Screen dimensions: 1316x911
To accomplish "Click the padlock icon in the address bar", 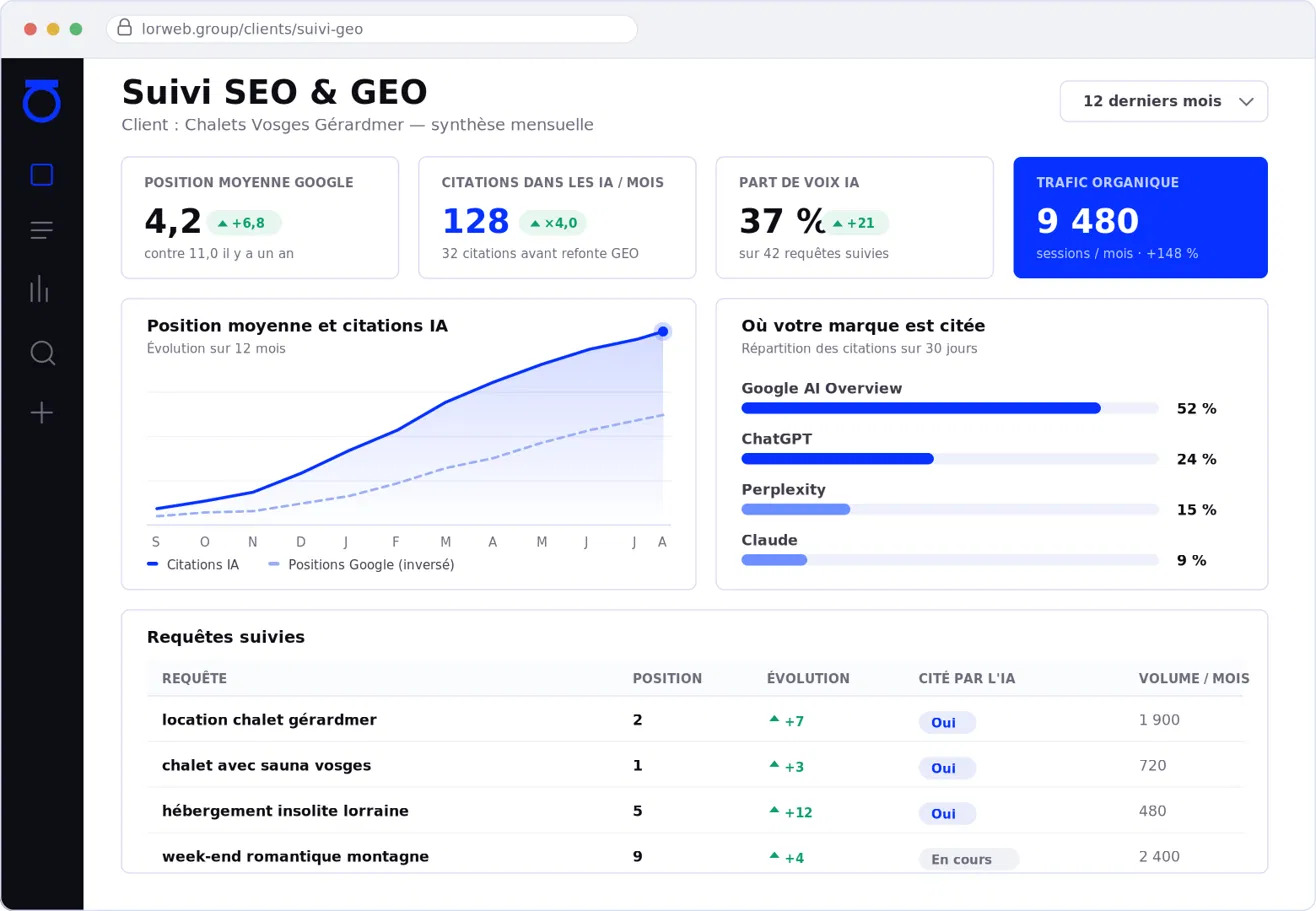I will [125, 28].
